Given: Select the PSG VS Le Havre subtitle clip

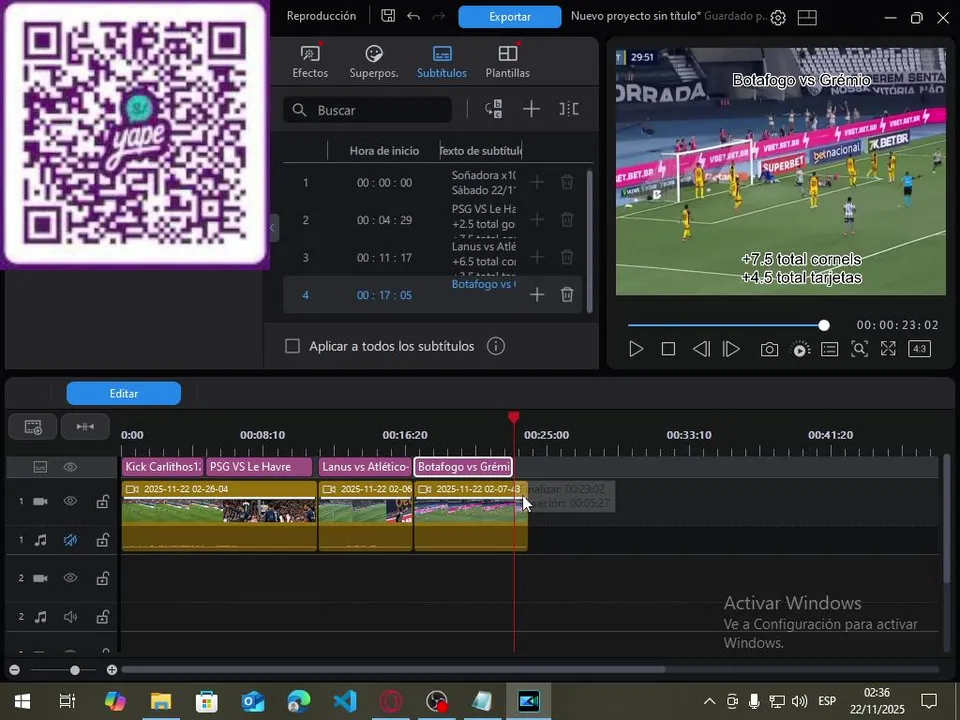Looking at the screenshot, I should click(x=259, y=467).
